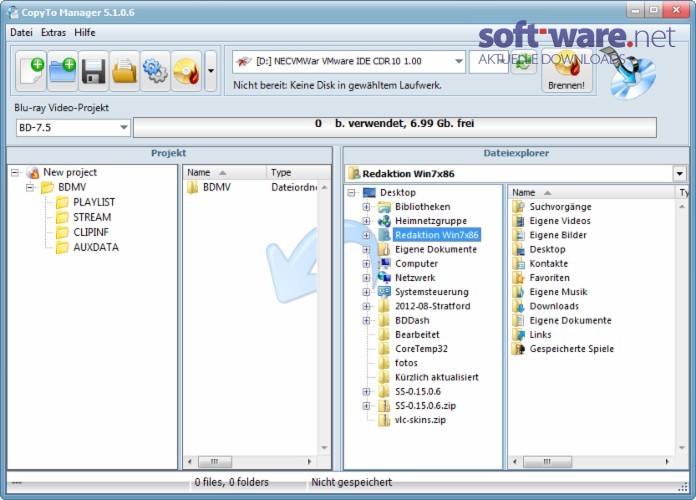The width and height of the screenshot is (696, 500).
Task: Collapse the BDMV tree node
Action: [29, 187]
